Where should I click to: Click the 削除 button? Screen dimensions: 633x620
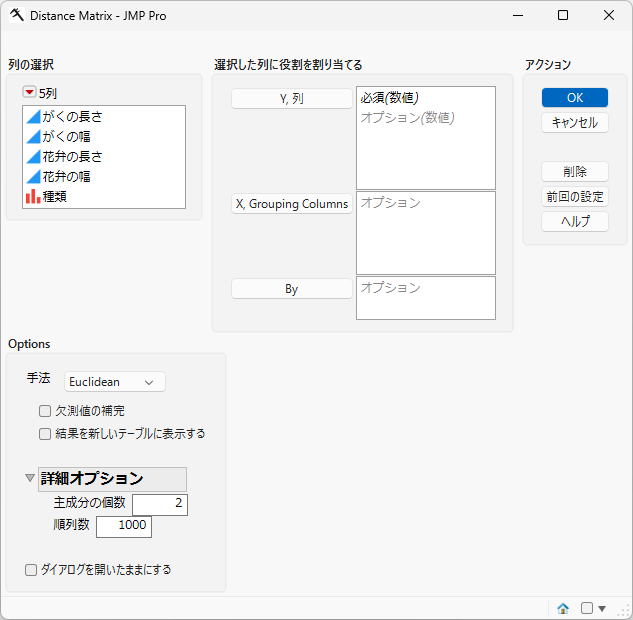pyautogui.click(x=575, y=172)
